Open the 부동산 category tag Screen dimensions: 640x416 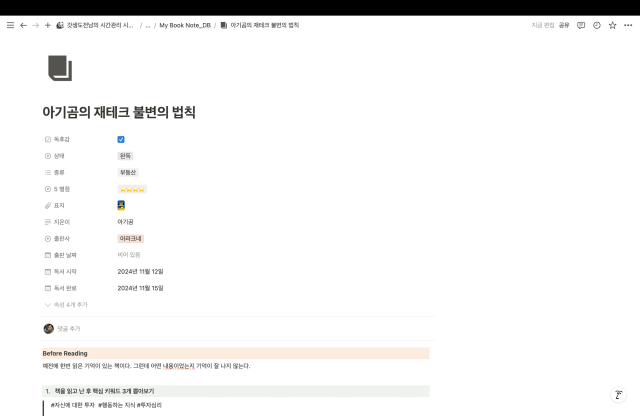pyautogui.click(x=128, y=173)
